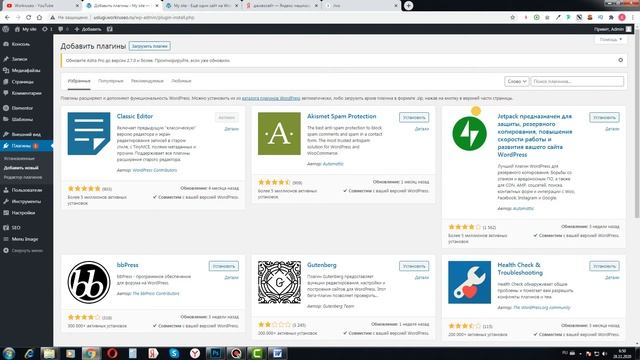This screenshot has width=640, height=360.
Task: Open new browser tab
Action: [x=408, y=6]
